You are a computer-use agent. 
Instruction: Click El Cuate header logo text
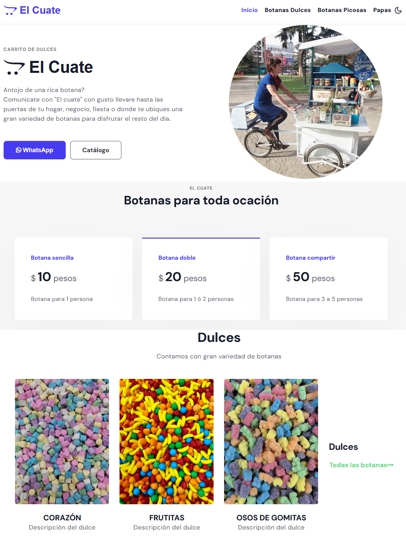pos(40,10)
